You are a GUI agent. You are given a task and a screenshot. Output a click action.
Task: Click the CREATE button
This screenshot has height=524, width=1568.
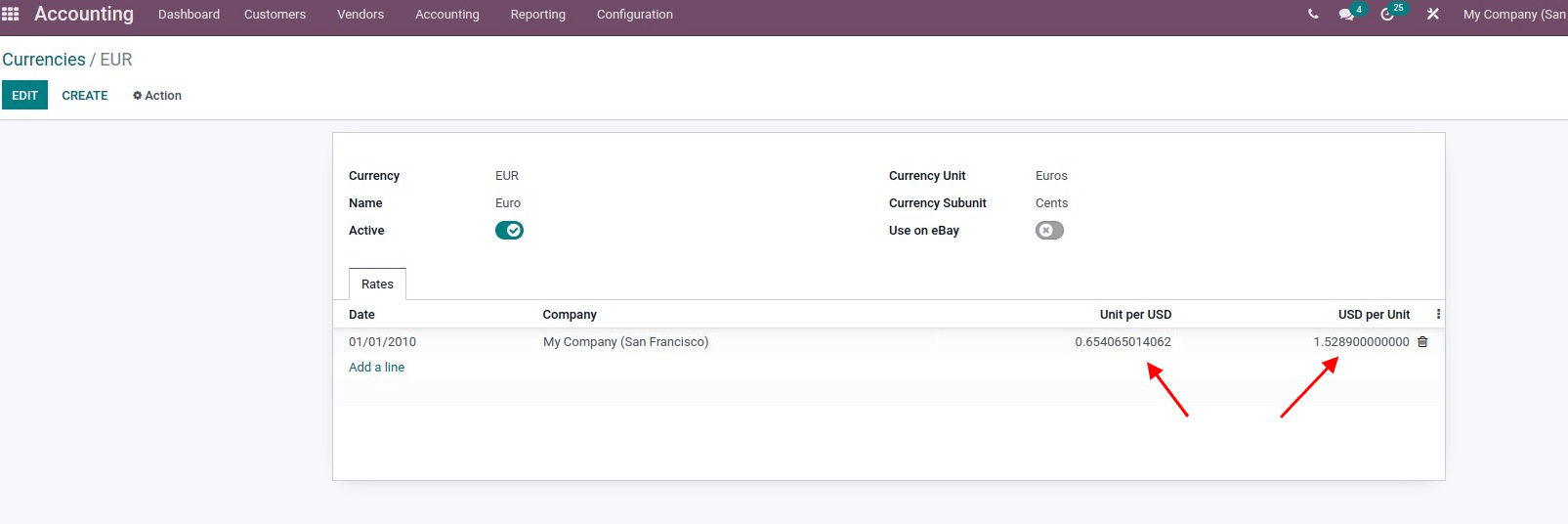85,95
